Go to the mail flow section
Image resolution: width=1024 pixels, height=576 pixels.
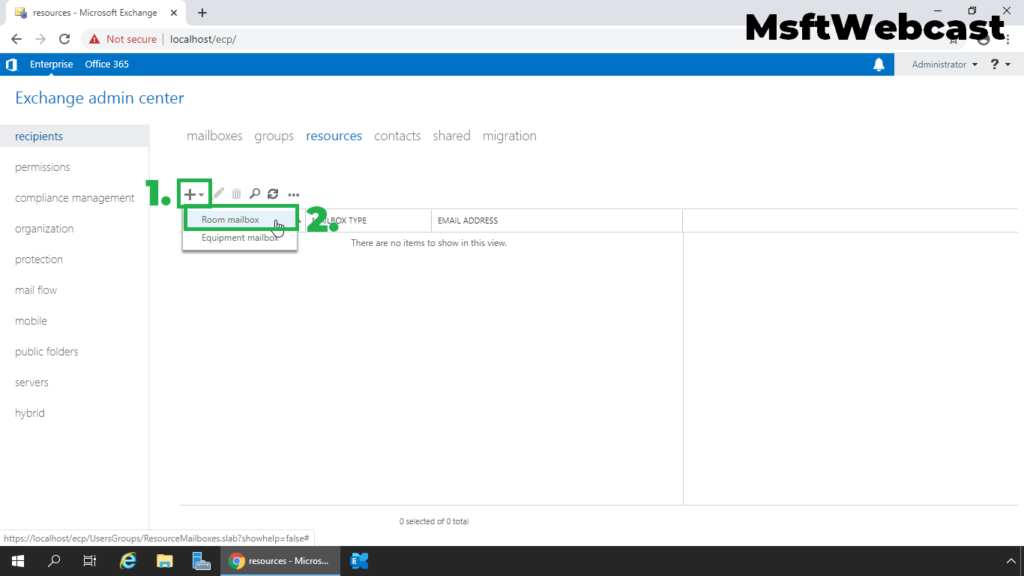click(x=36, y=290)
